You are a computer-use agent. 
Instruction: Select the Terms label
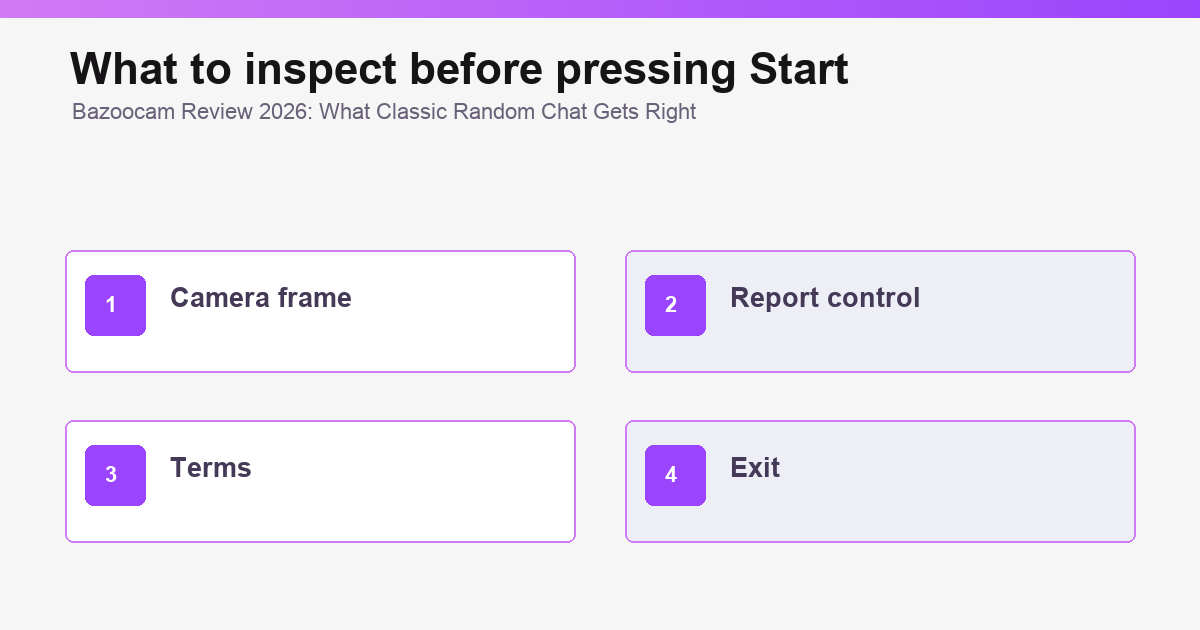tap(211, 468)
